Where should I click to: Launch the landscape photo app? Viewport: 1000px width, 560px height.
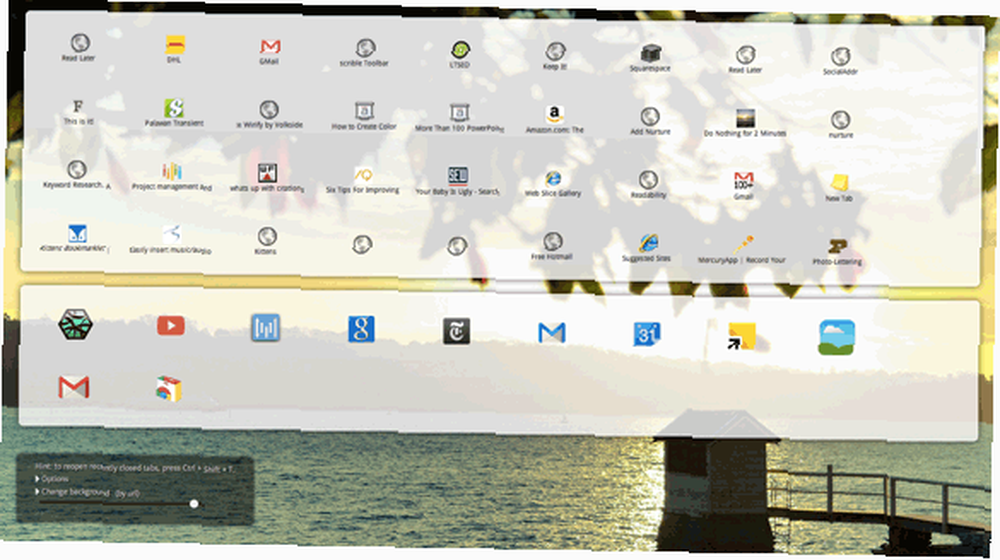click(837, 337)
